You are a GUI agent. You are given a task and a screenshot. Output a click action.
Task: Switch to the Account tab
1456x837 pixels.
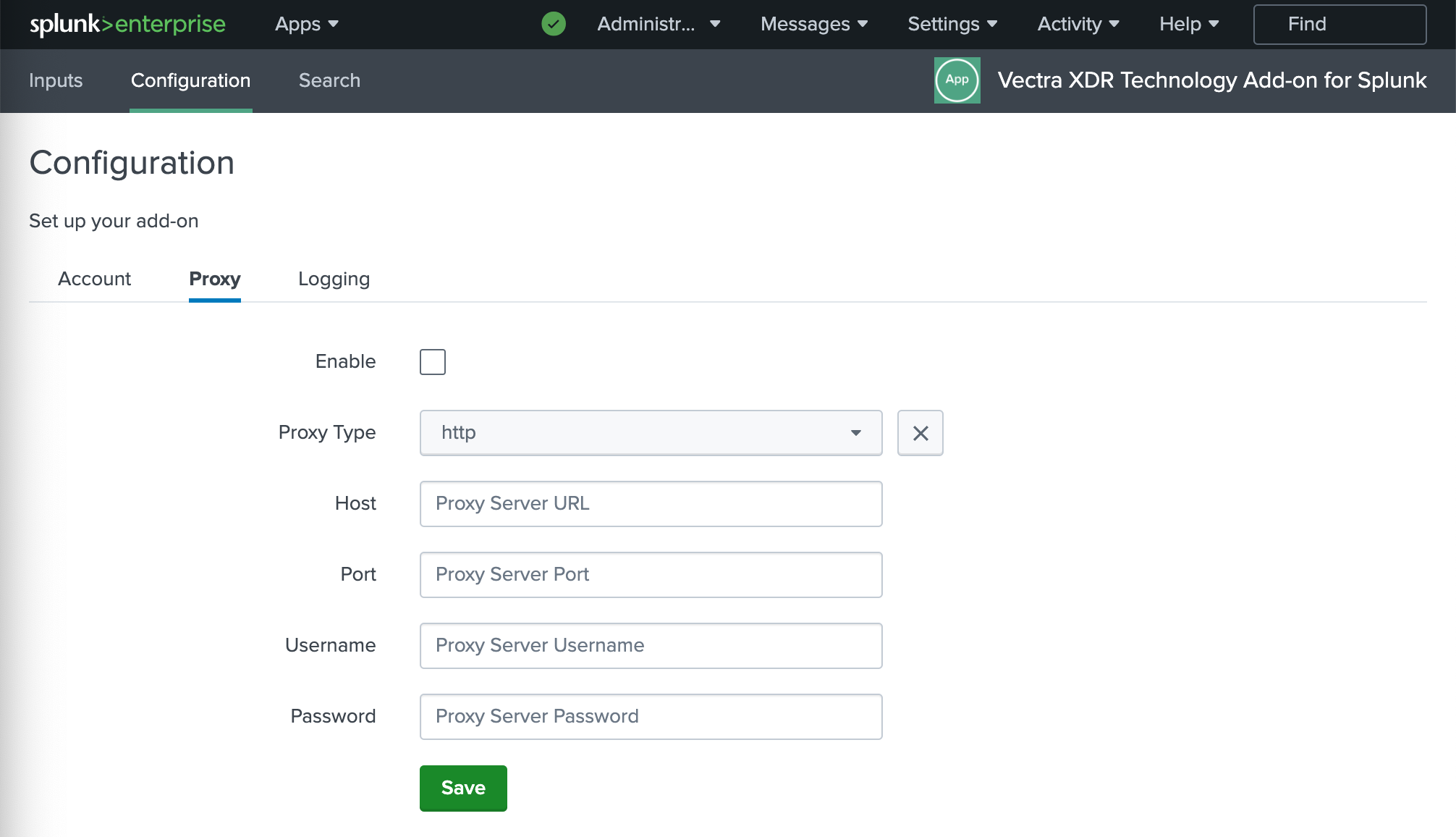[x=94, y=279]
